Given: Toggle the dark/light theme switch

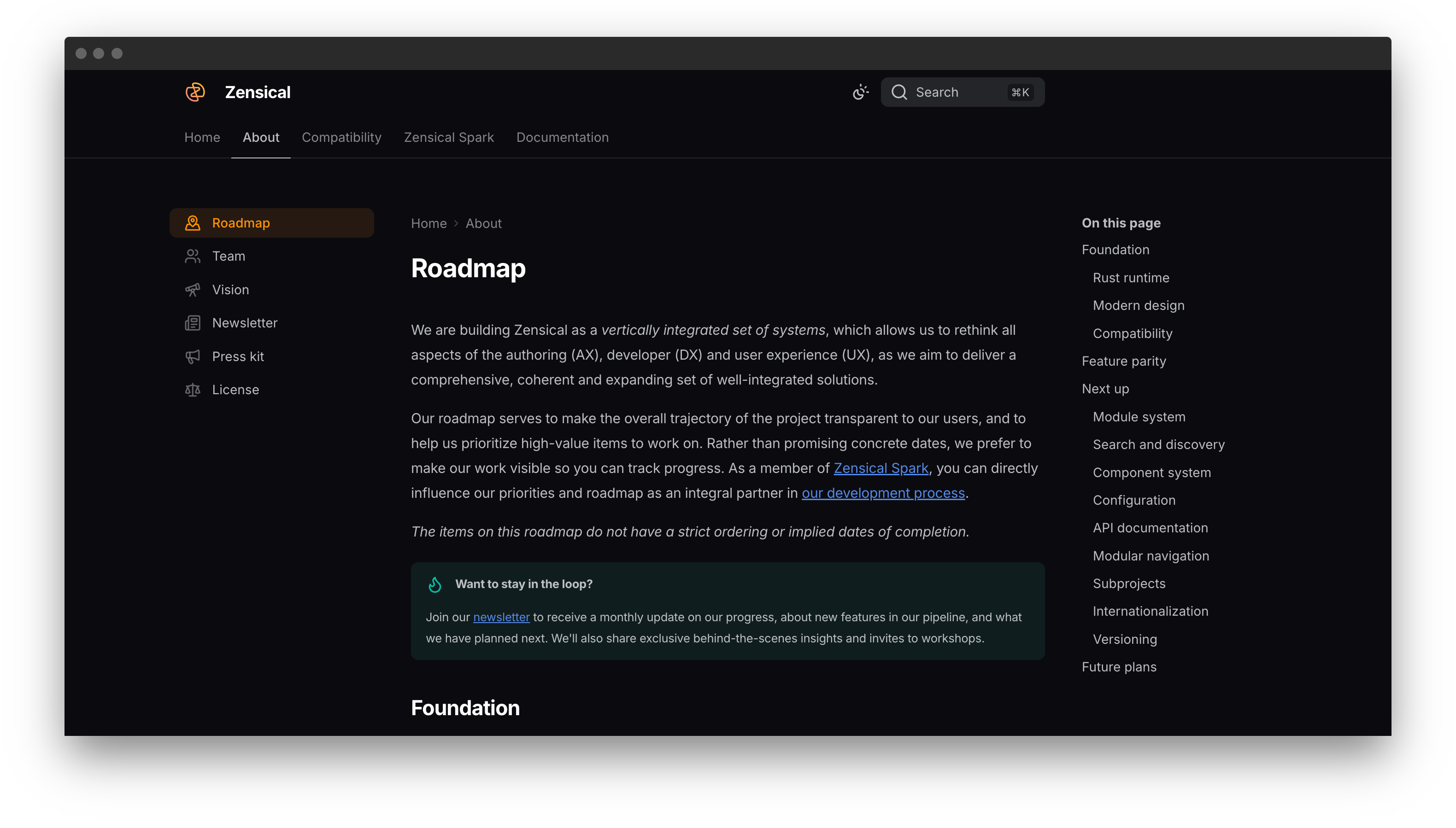Looking at the screenshot, I should [x=860, y=92].
